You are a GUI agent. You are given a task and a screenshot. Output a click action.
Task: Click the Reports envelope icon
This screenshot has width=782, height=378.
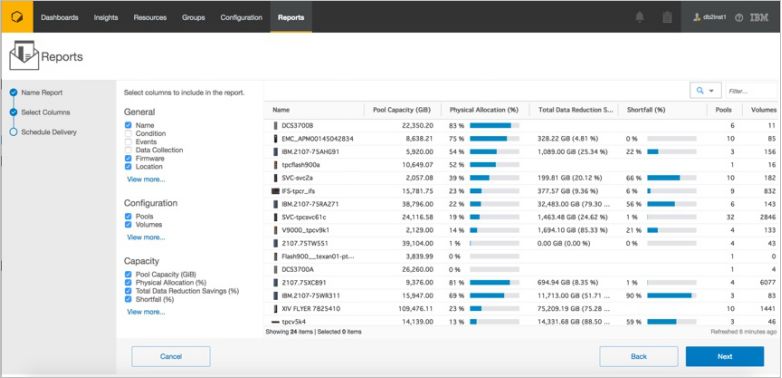pos(23,55)
